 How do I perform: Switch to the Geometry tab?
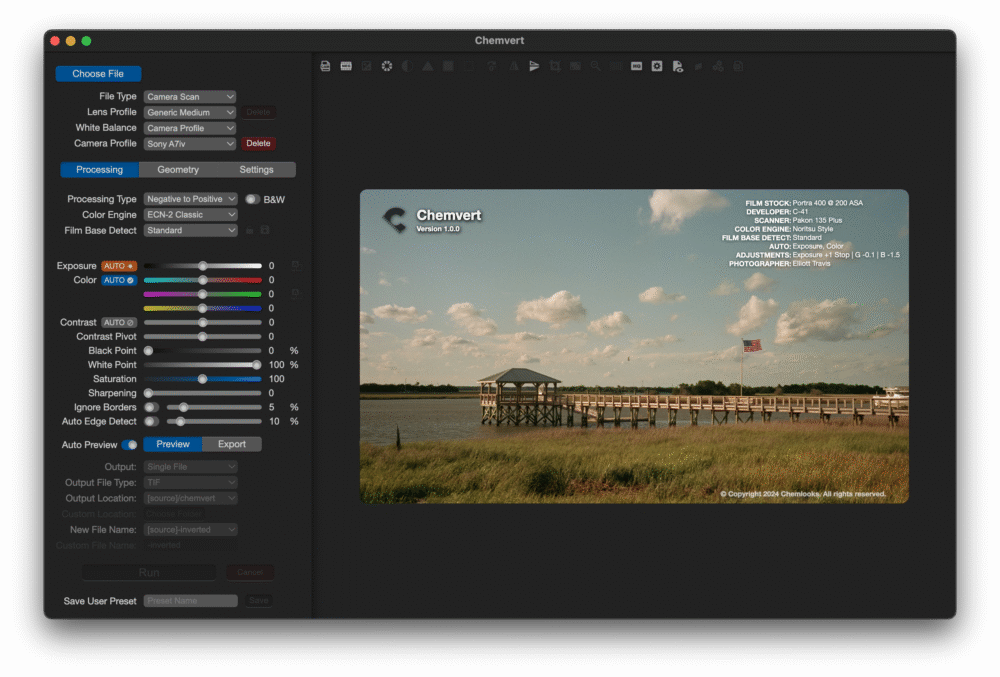click(178, 170)
